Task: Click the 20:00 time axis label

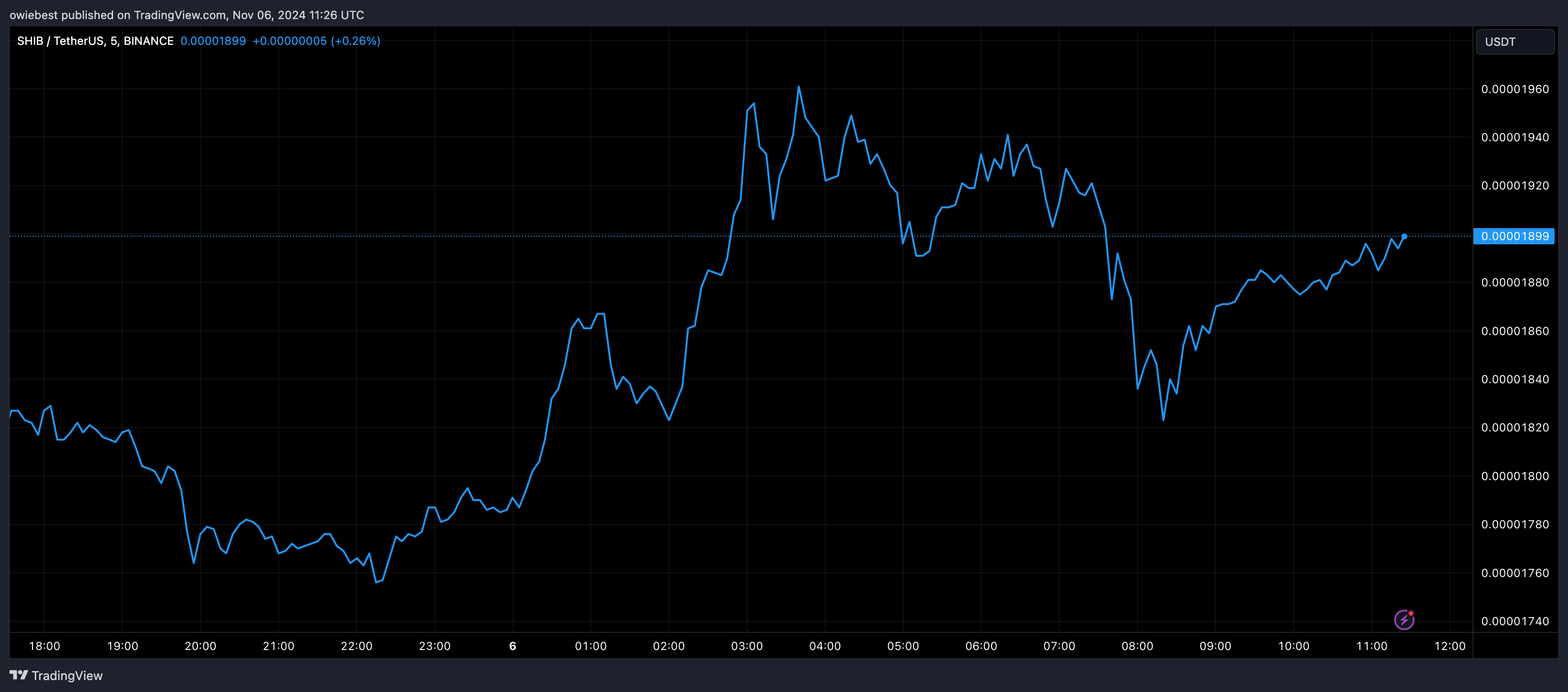Action: point(200,646)
